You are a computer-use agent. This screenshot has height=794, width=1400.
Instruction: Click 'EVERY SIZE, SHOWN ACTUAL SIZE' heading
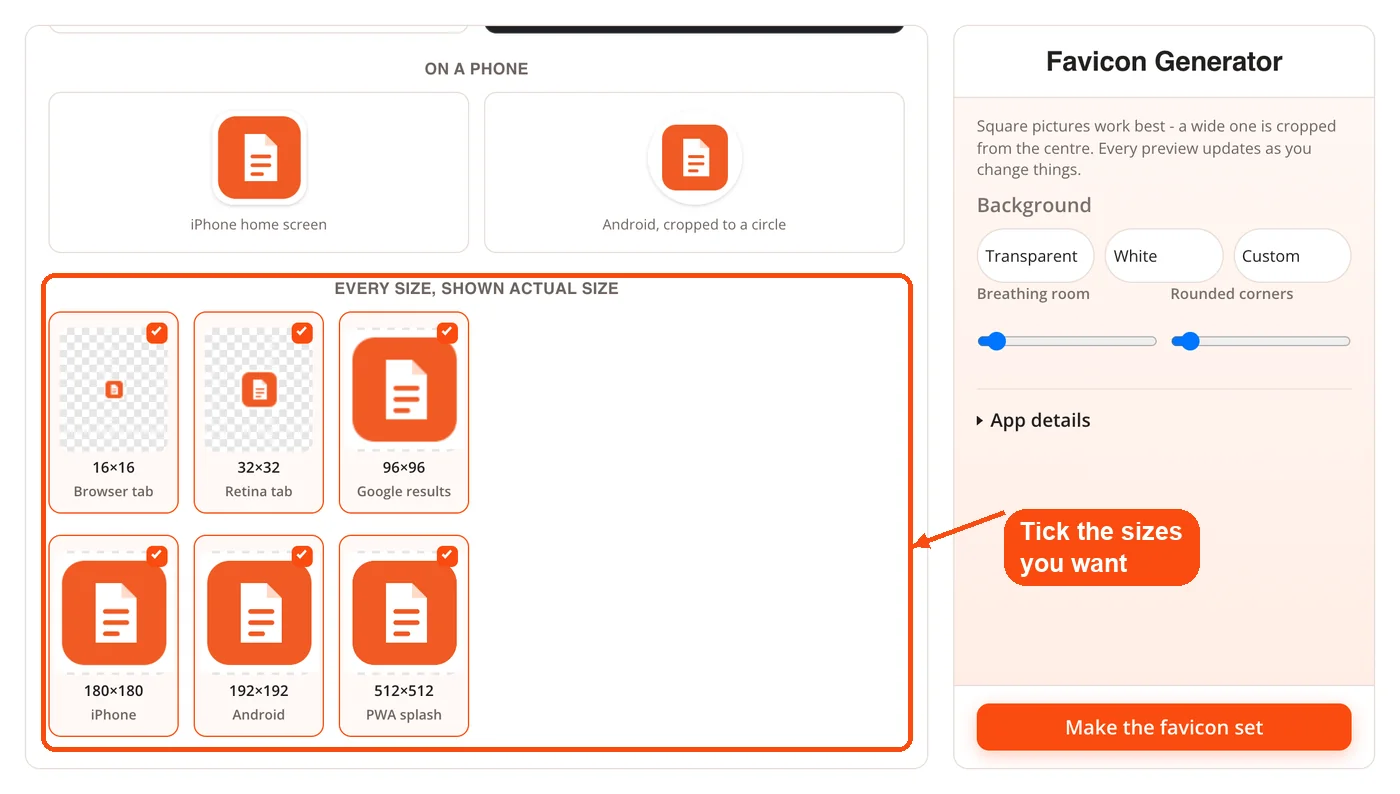(476, 288)
